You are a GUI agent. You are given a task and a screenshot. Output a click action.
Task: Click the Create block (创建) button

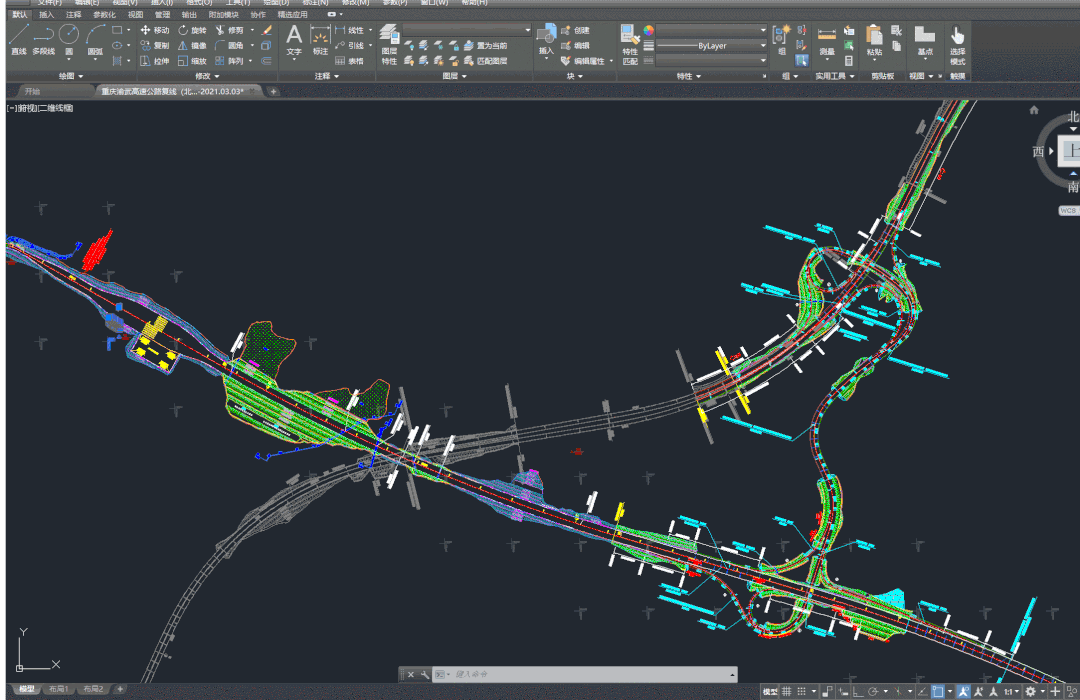(x=576, y=30)
